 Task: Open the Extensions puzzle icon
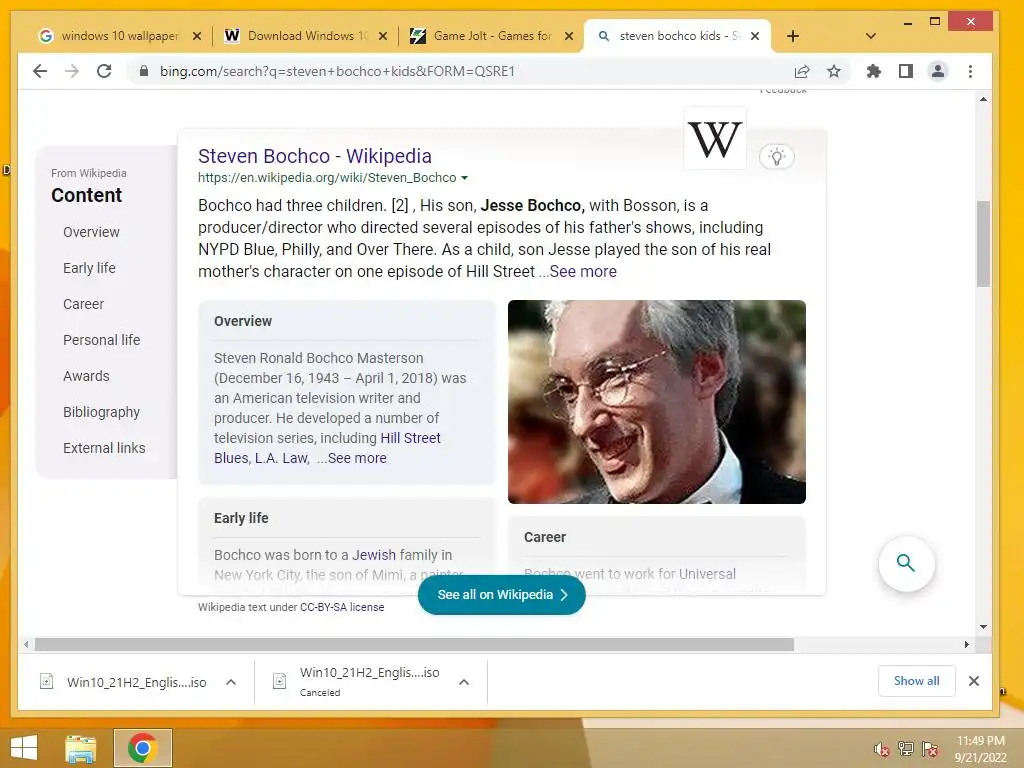coord(874,71)
